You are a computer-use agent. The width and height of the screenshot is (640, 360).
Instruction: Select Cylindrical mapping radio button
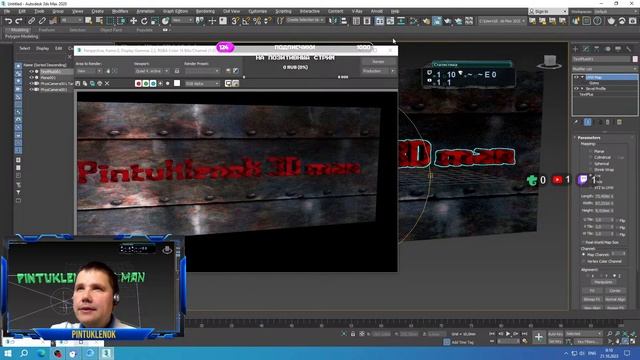590,157
